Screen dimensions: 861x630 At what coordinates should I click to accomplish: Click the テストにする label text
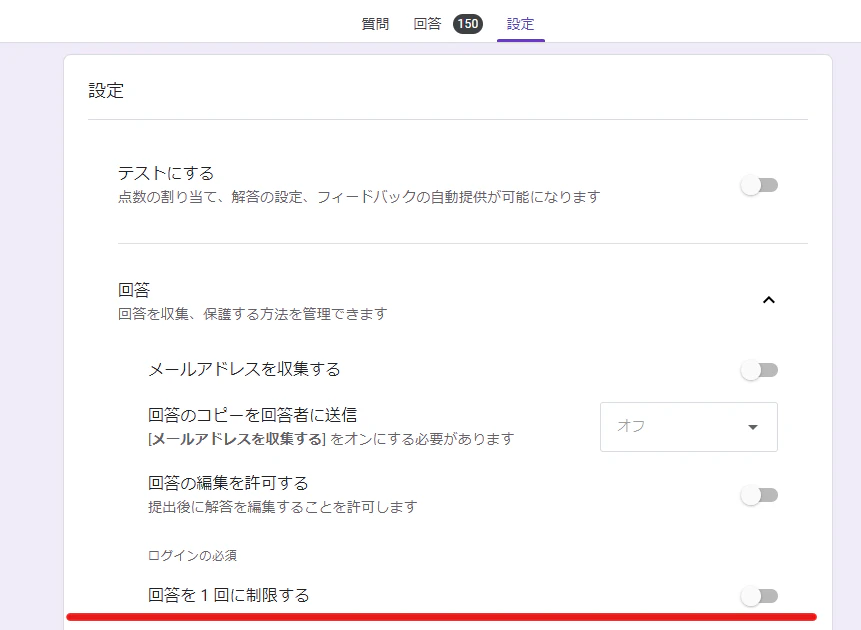point(166,174)
